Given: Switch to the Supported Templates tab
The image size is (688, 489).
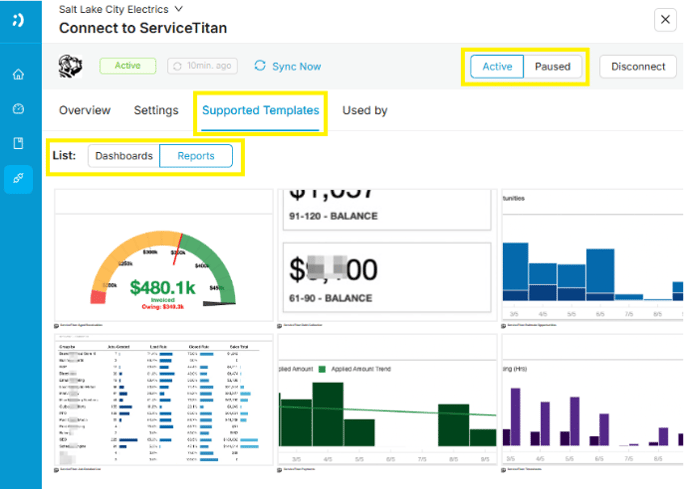Looking at the screenshot, I should pos(261,110).
